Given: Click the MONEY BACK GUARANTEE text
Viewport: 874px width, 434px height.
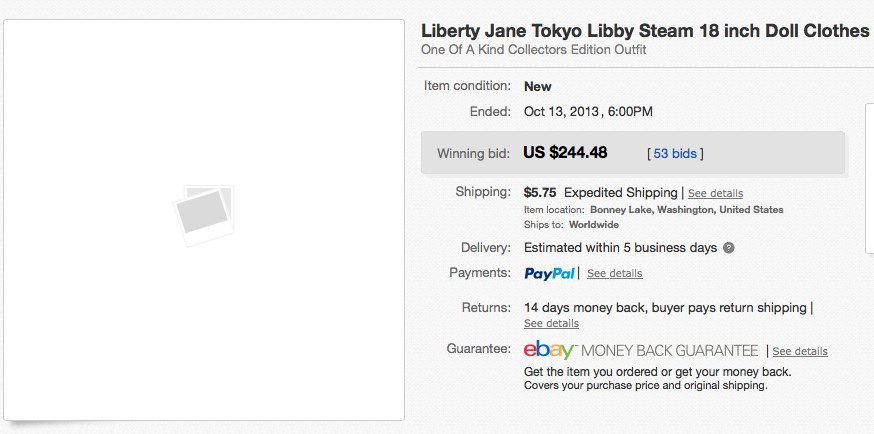Looking at the screenshot, I should 669,351.
